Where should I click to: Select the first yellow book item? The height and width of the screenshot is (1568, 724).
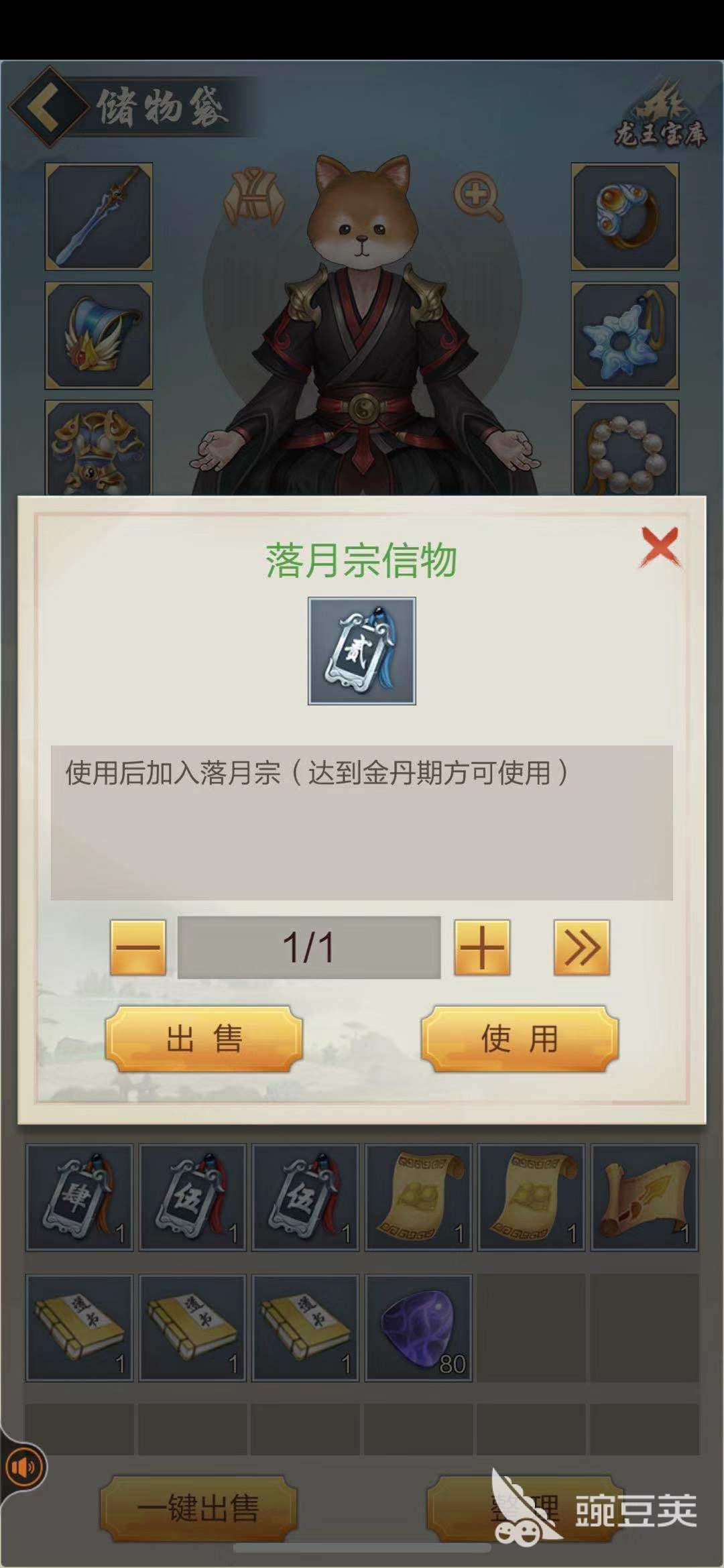point(79,1328)
